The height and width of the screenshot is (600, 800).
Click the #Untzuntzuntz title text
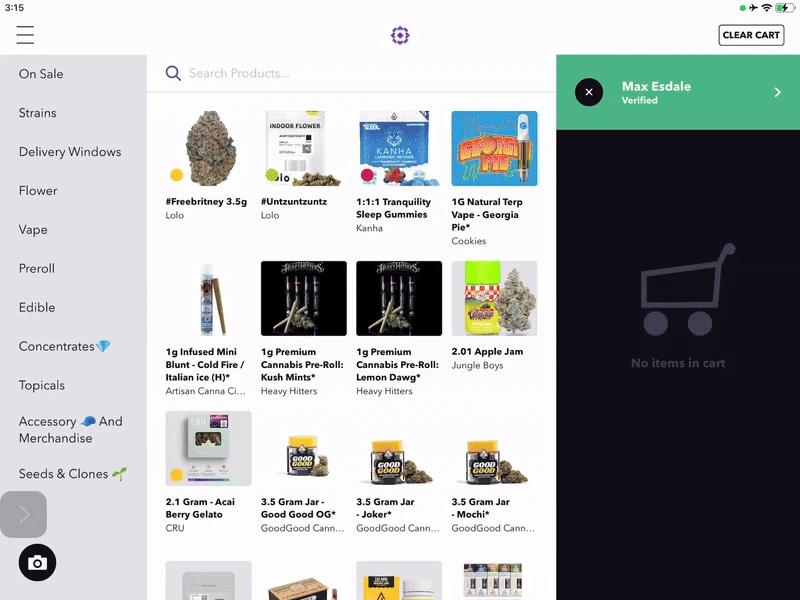(294, 202)
